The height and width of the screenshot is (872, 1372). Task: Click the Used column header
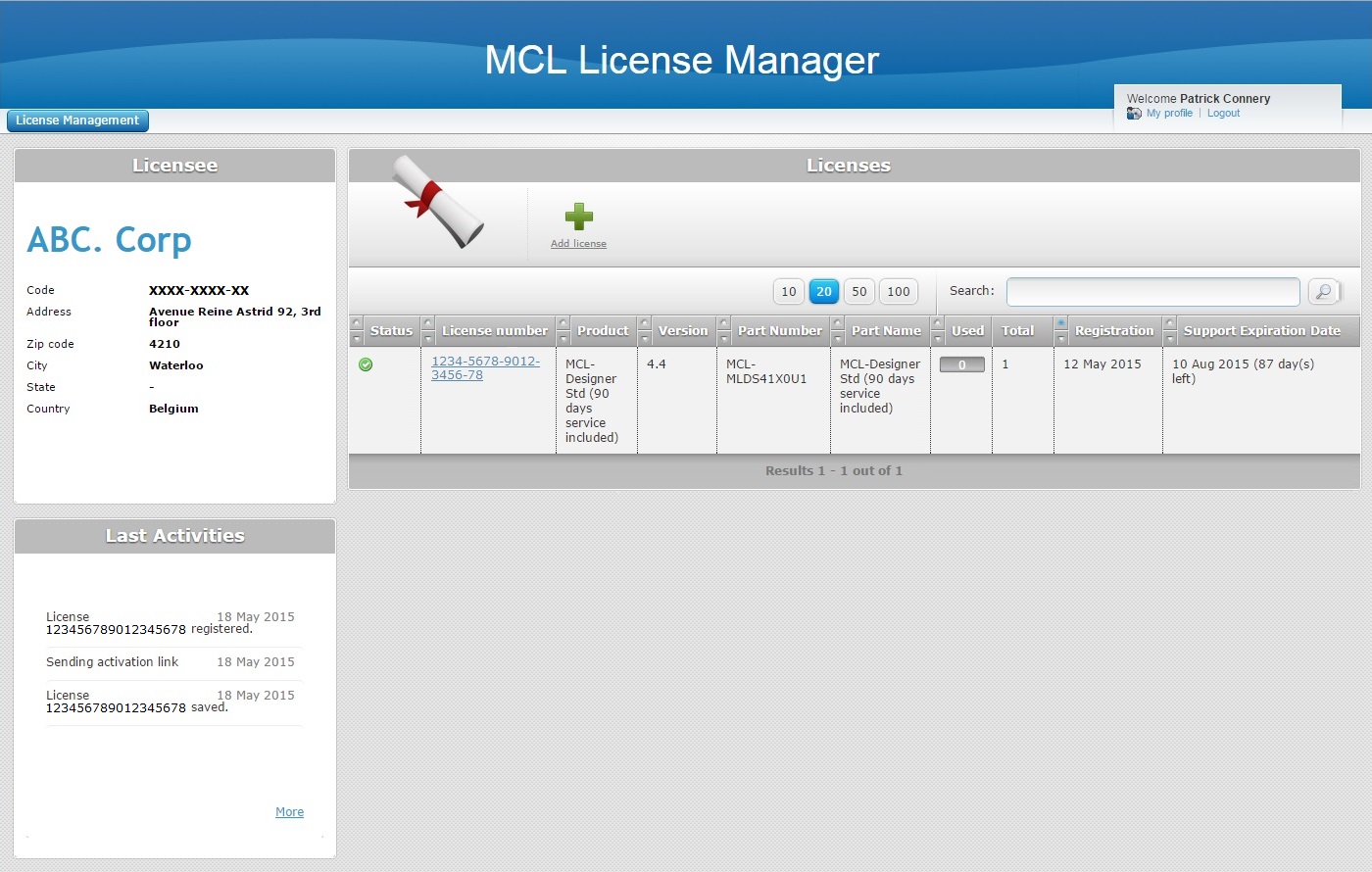[967, 331]
